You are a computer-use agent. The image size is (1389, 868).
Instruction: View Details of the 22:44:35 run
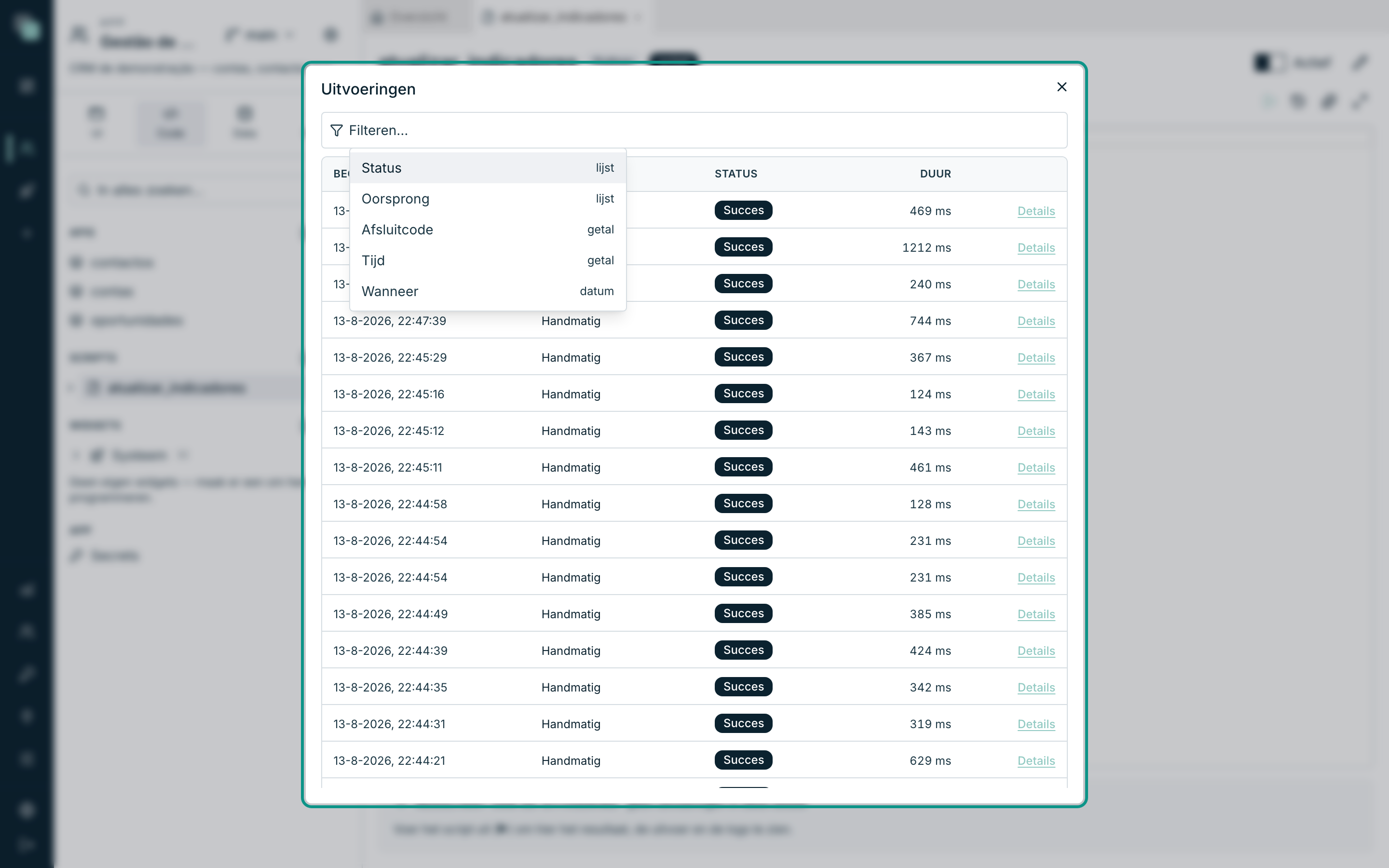pyautogui.click(x=1036, y=688)
